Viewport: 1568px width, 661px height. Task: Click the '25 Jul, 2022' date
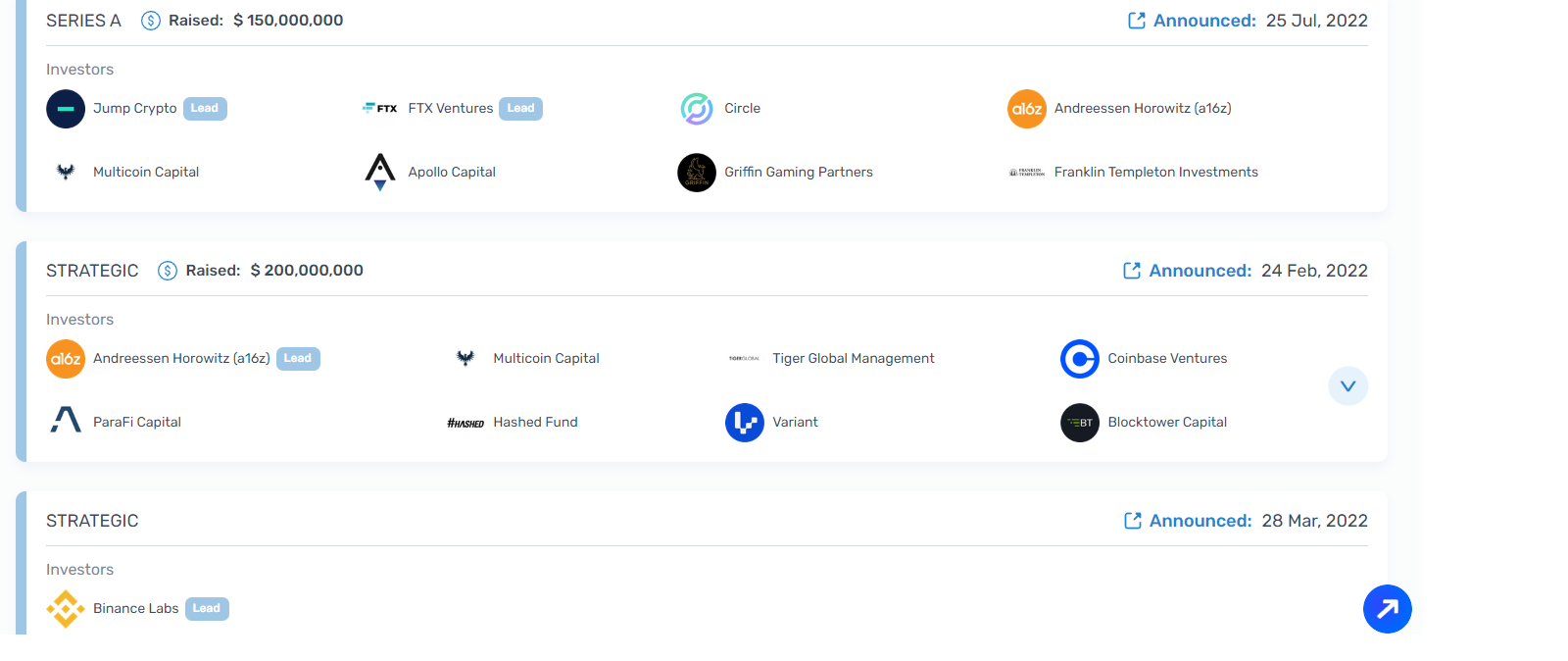pyautogui.click(x=1317, y=21)
